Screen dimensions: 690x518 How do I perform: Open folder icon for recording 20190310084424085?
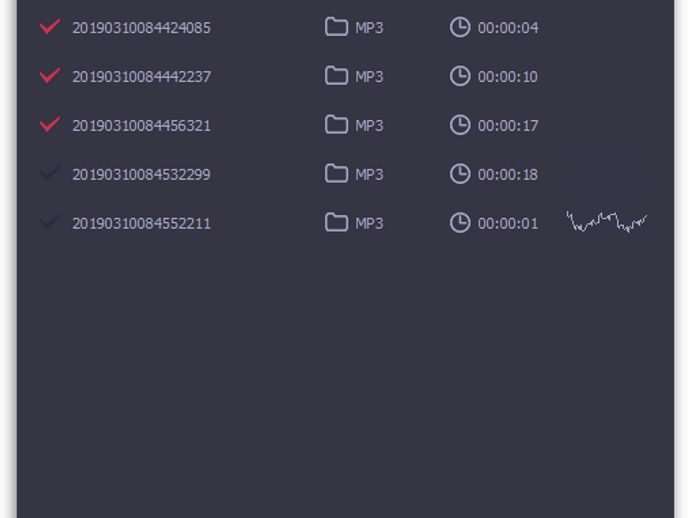(x=336, y=27)
